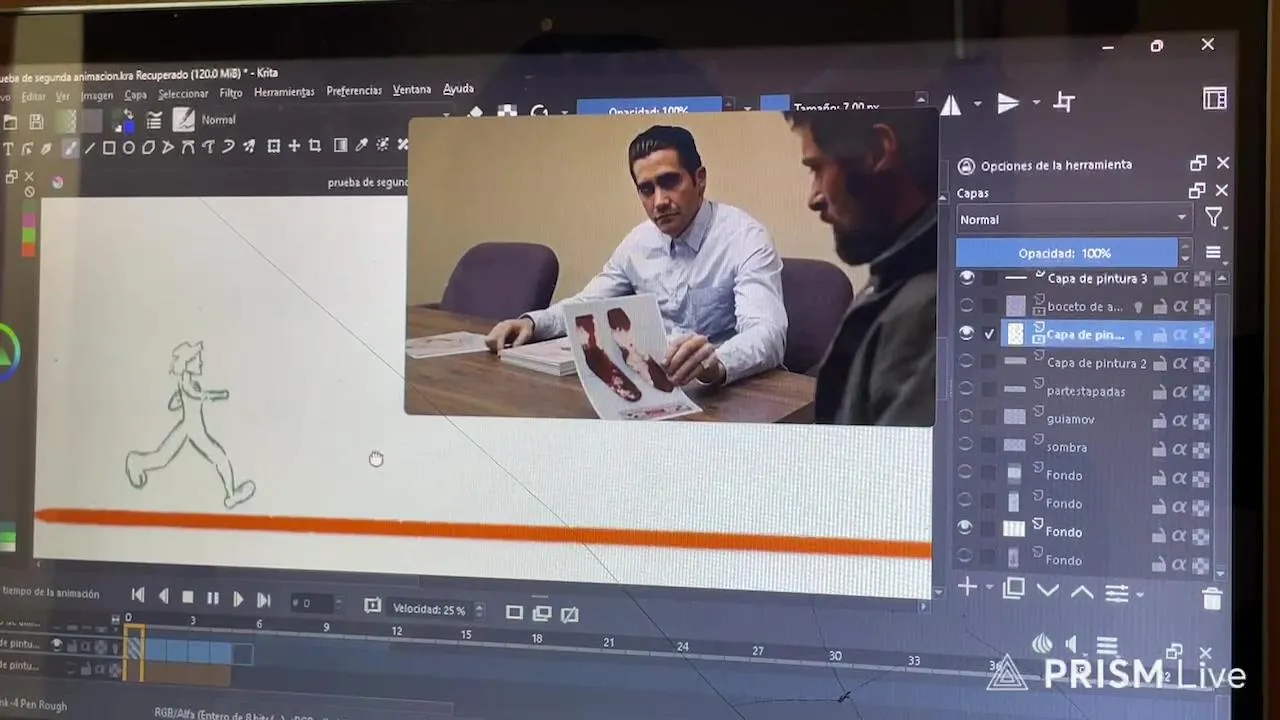Play the animation
Viewport: 1280px width, 720px height.
pos(238,599)
